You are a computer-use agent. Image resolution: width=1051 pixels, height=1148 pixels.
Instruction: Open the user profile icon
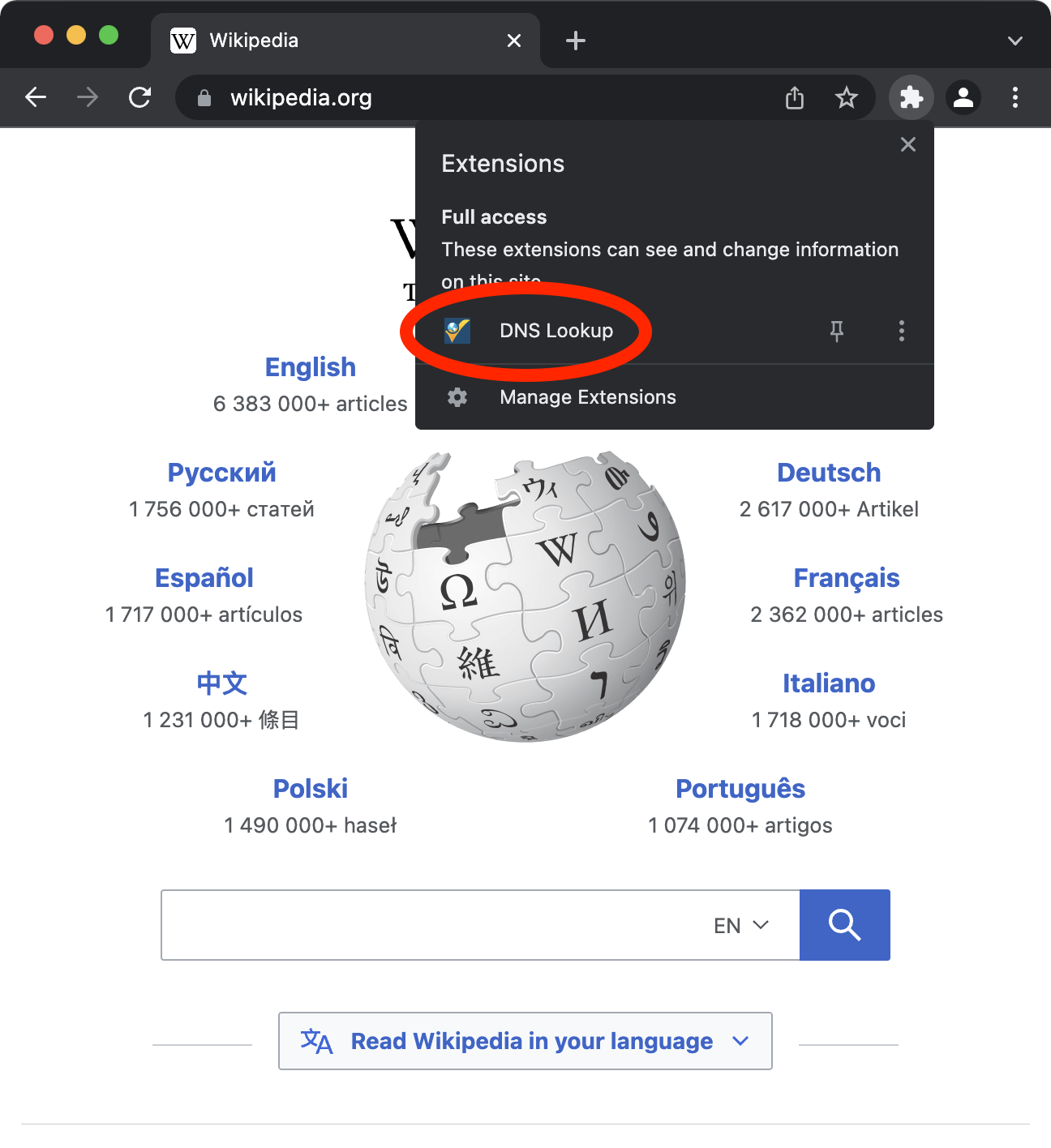pos(963,98)
